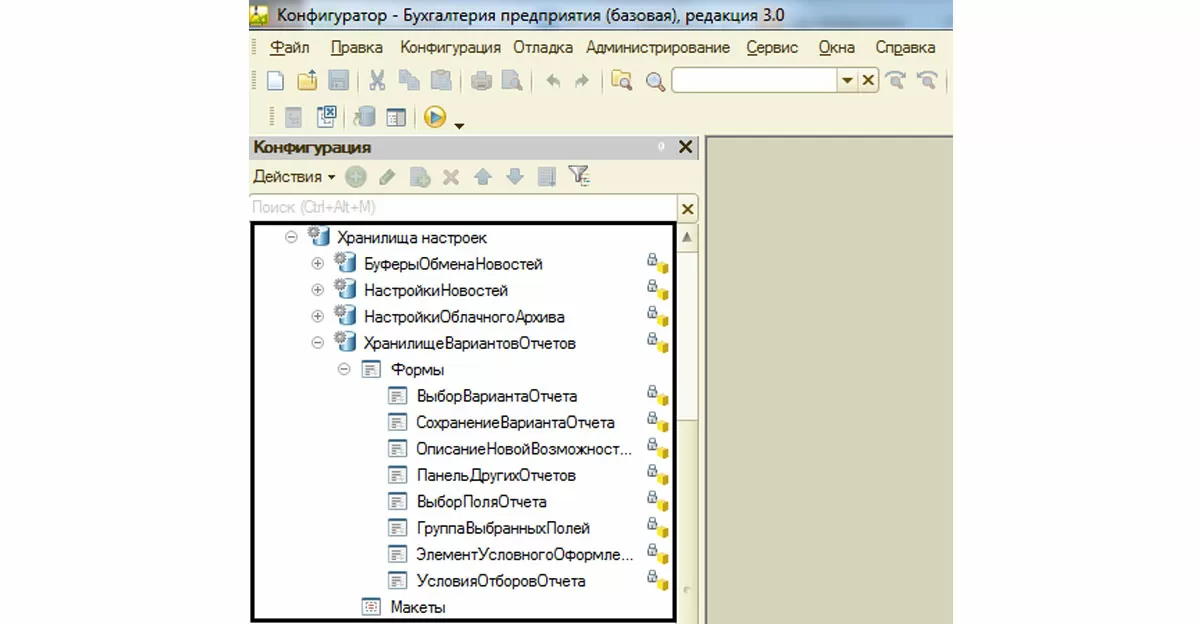Close the Конфигурация panel
Viewport: 1200px width, 624px height.
pyautogui.click(x=685, y=147)
